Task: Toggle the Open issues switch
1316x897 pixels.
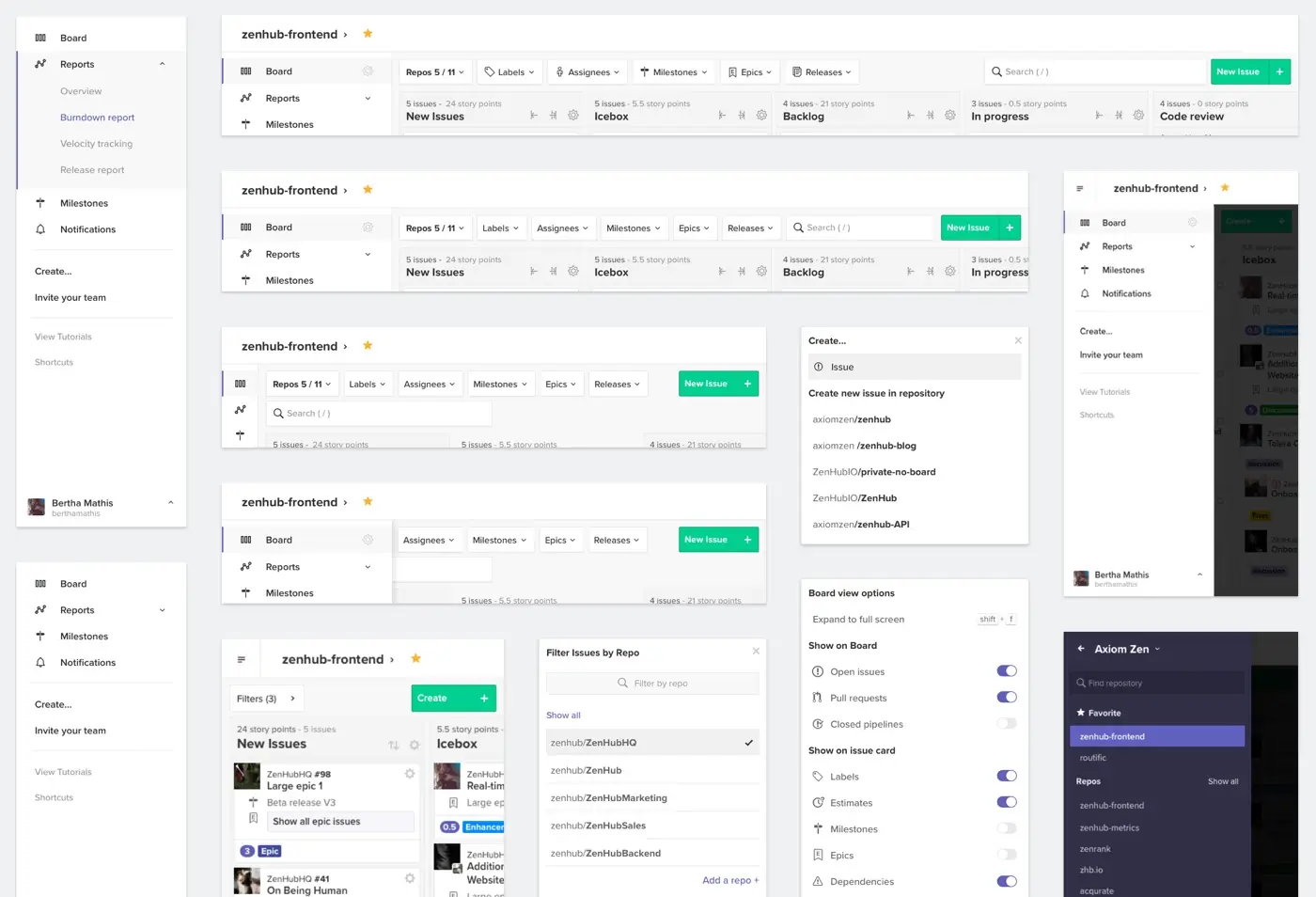Action: point(1007,671)
